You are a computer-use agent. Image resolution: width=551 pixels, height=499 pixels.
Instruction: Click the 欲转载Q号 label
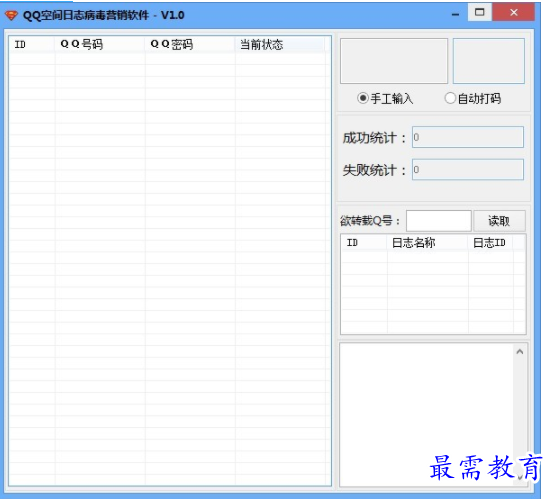tap(370, 221)
